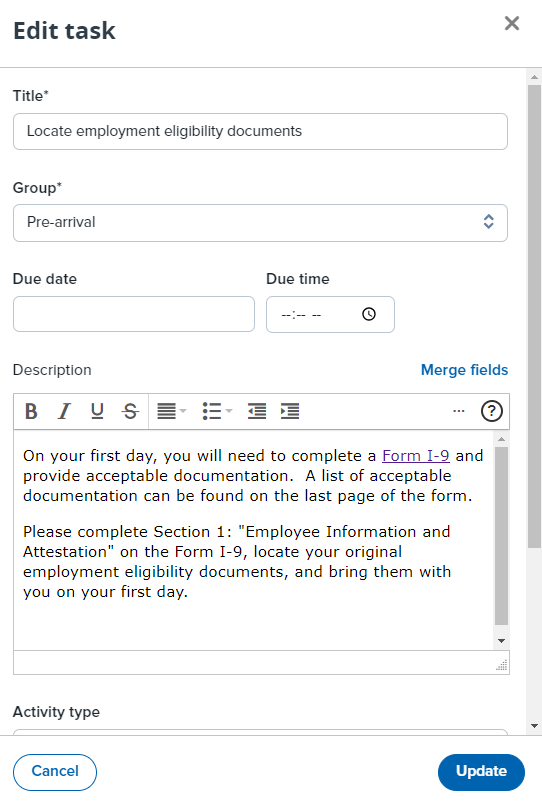Screen dimensions: 542x801
Task: Click the description editor scrollbar down arrow
Action: (501, 641)
